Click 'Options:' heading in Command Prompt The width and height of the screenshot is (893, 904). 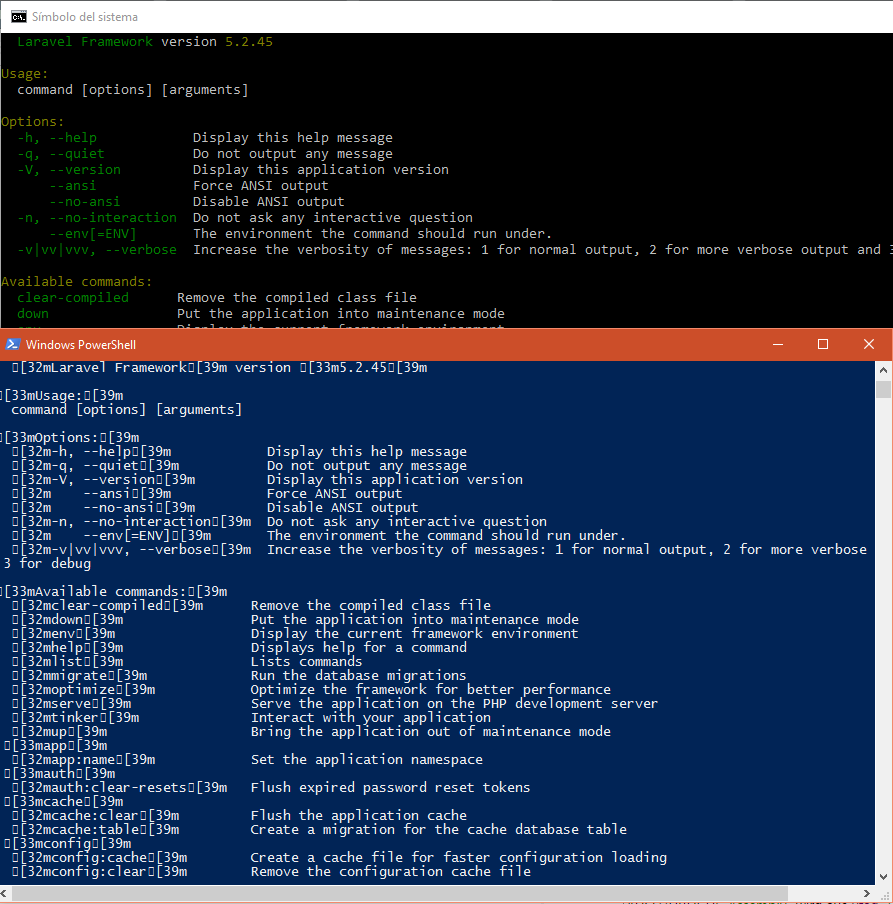coord(33,122)
